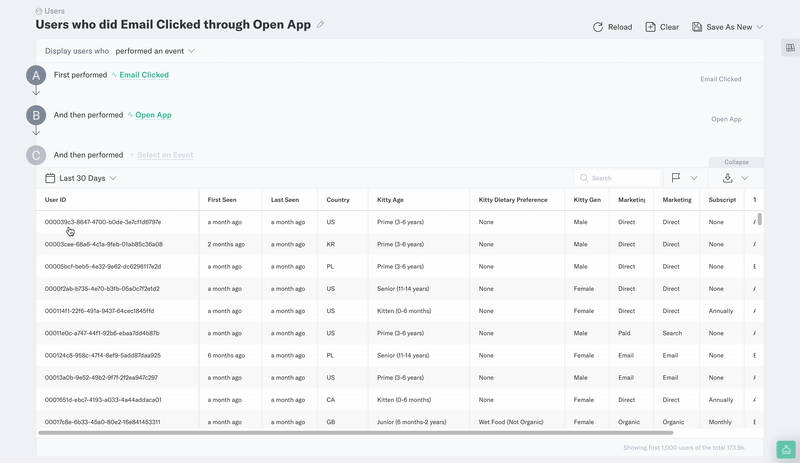Click the Collapse button

[736, 162]
